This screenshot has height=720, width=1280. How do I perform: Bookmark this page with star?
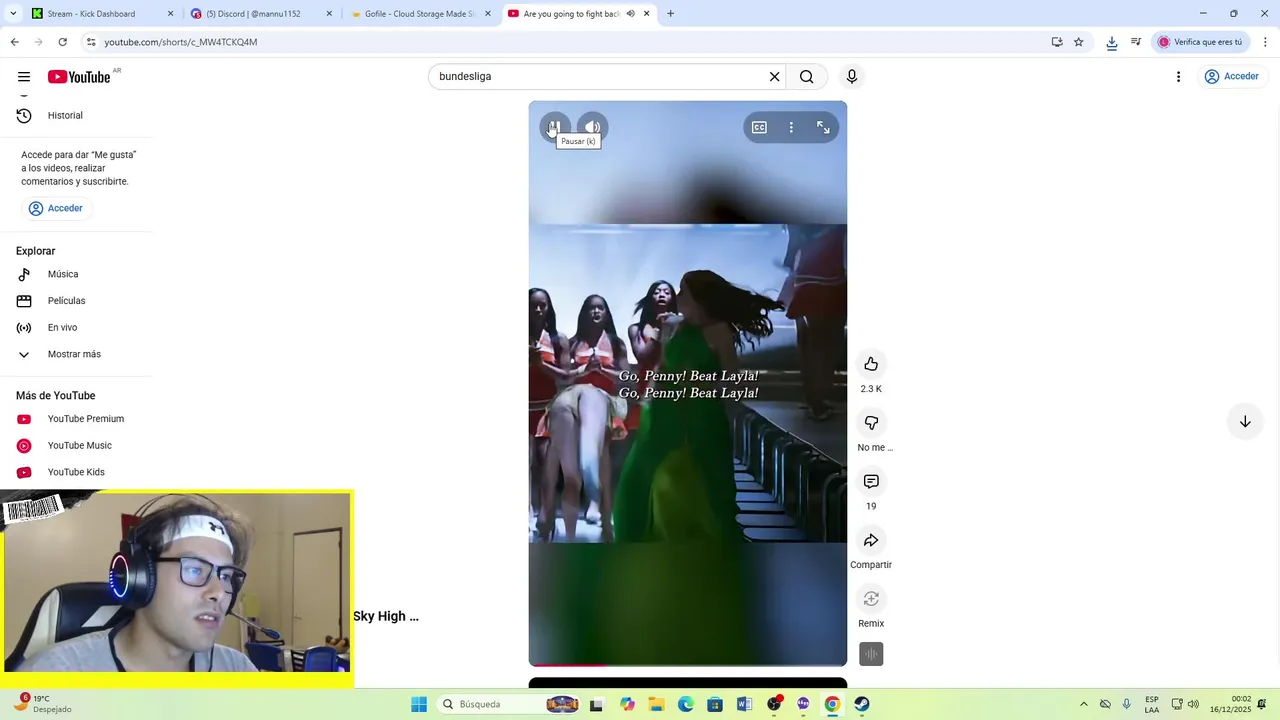tap(1079, 42)
